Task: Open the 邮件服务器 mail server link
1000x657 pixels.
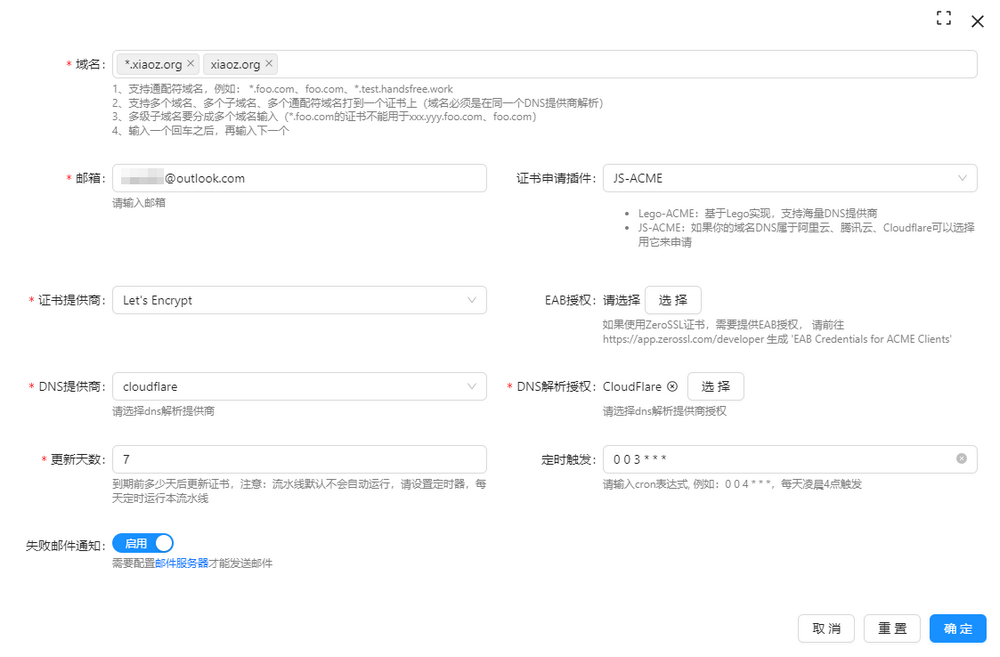Action: tap(182, 563)
